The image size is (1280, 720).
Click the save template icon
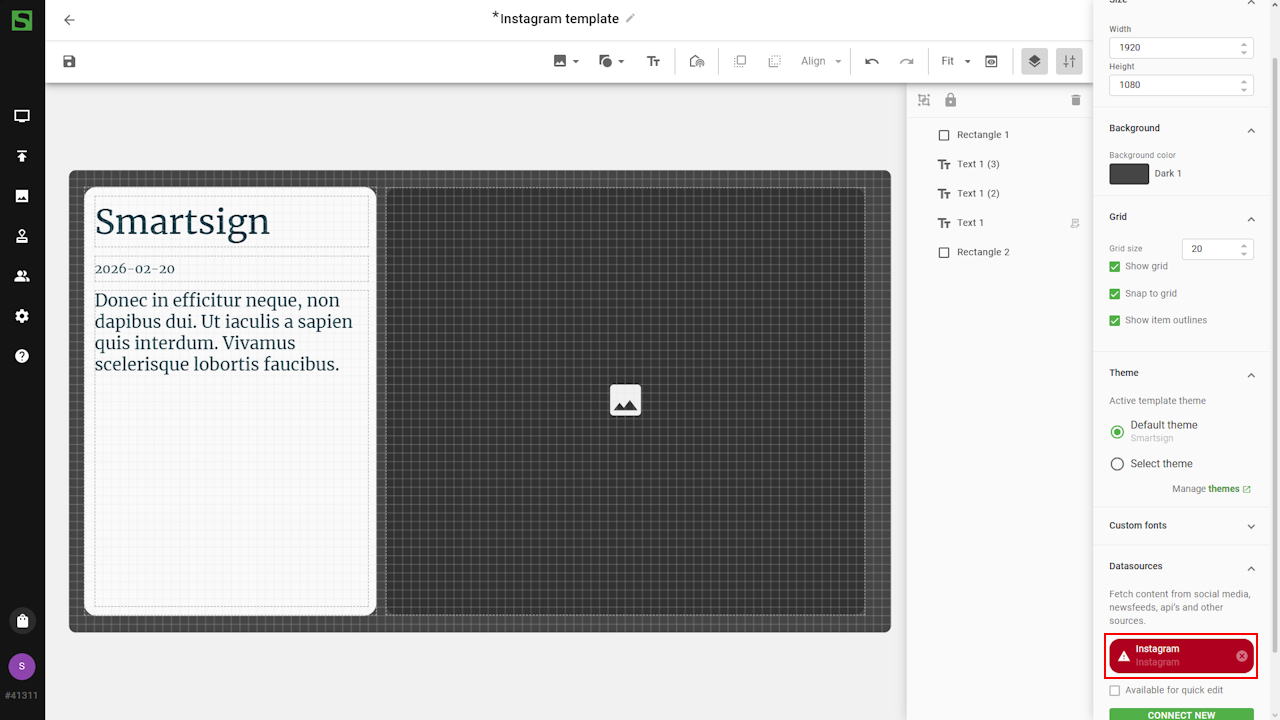click(69, 62)
